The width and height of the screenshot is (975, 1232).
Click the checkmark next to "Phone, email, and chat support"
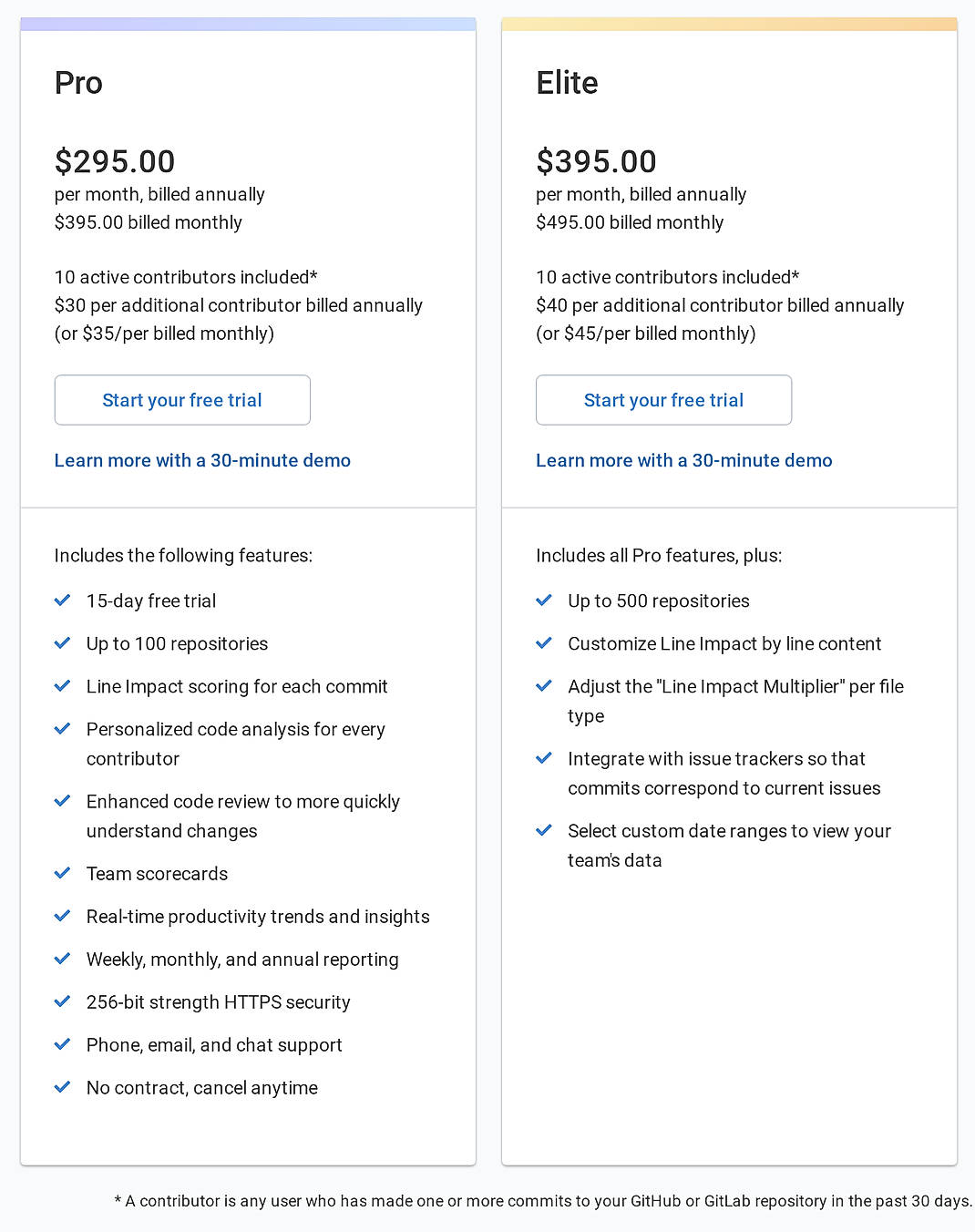pos(63,1044)
